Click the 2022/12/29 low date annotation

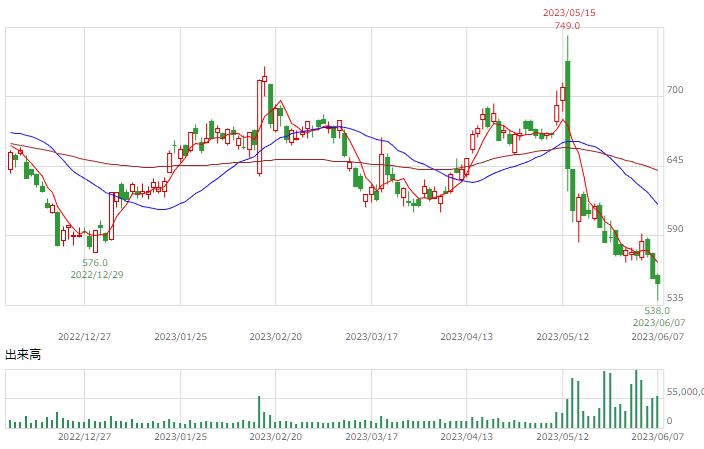[x=97, y=275]
